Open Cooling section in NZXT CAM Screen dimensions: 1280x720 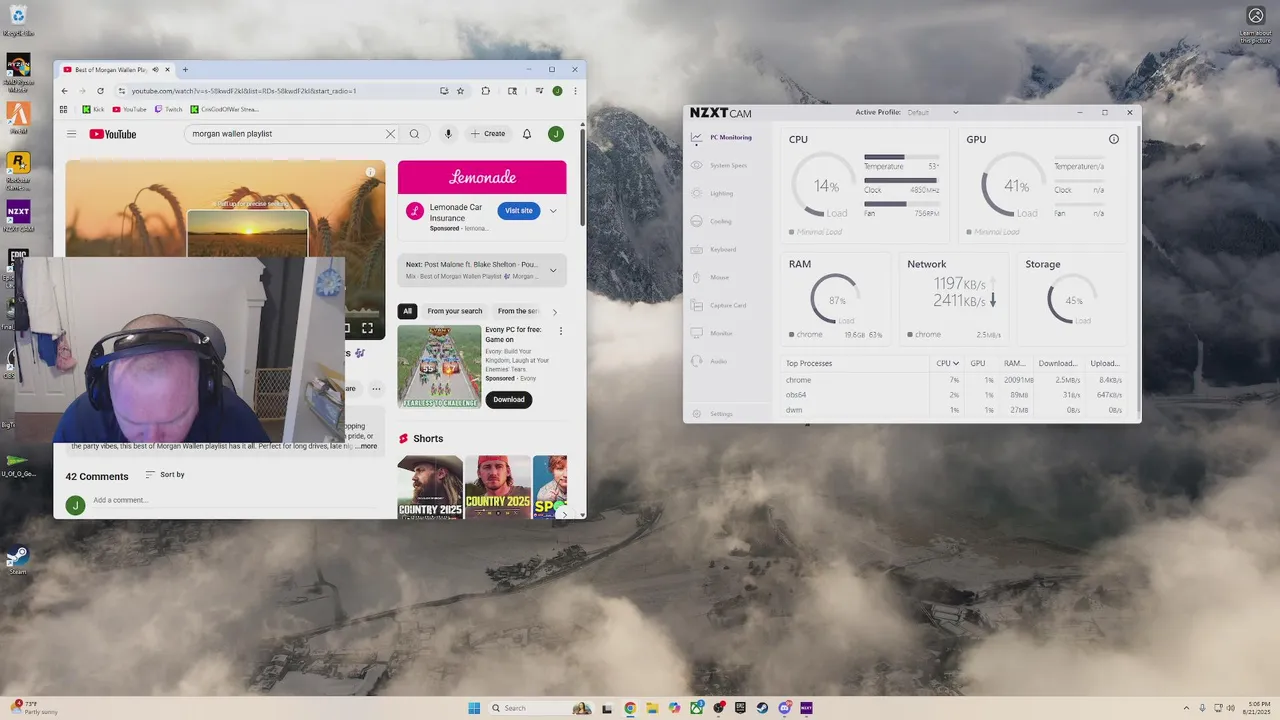point(712,221)
